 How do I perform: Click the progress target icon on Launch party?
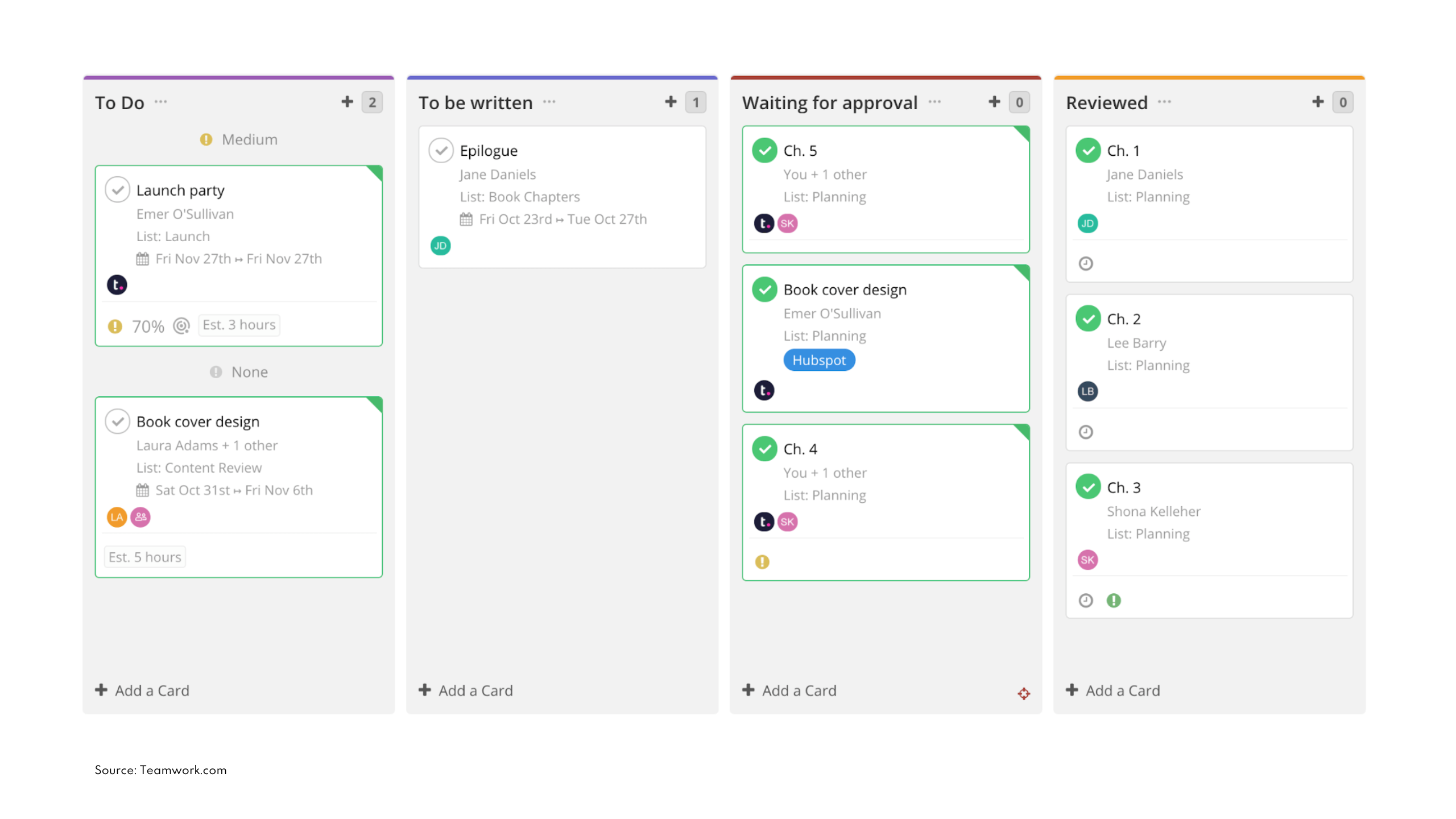tap(181, 326)
